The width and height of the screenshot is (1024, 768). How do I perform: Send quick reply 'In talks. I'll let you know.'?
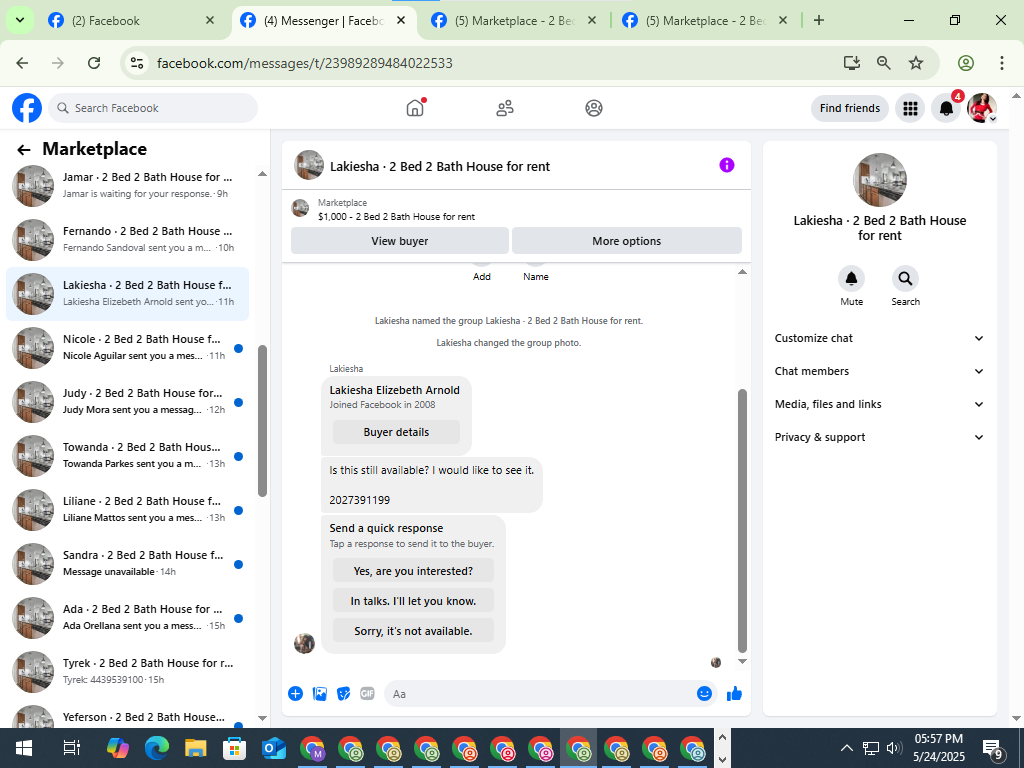(x=413, y=601)
